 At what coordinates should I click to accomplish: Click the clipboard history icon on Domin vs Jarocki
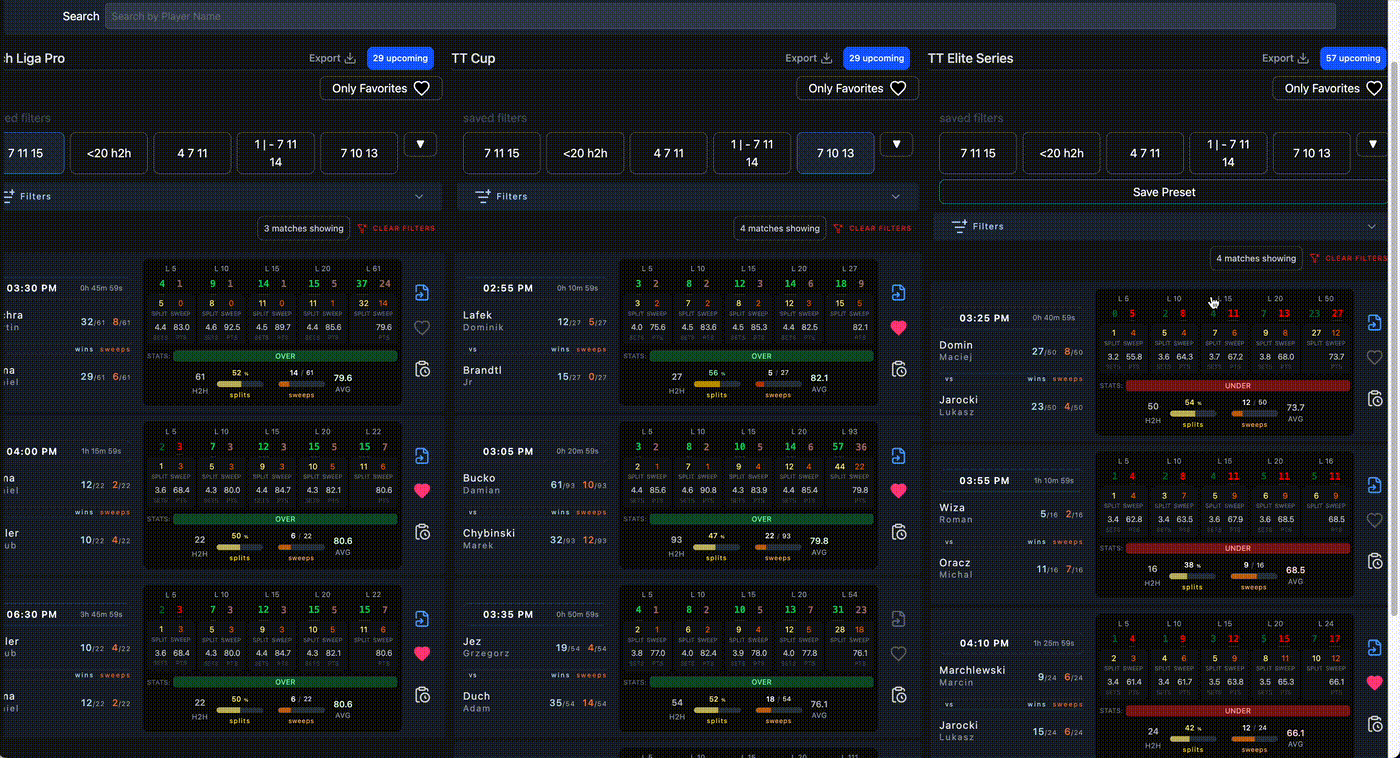pyautogui.click(x=1375, y=398)
